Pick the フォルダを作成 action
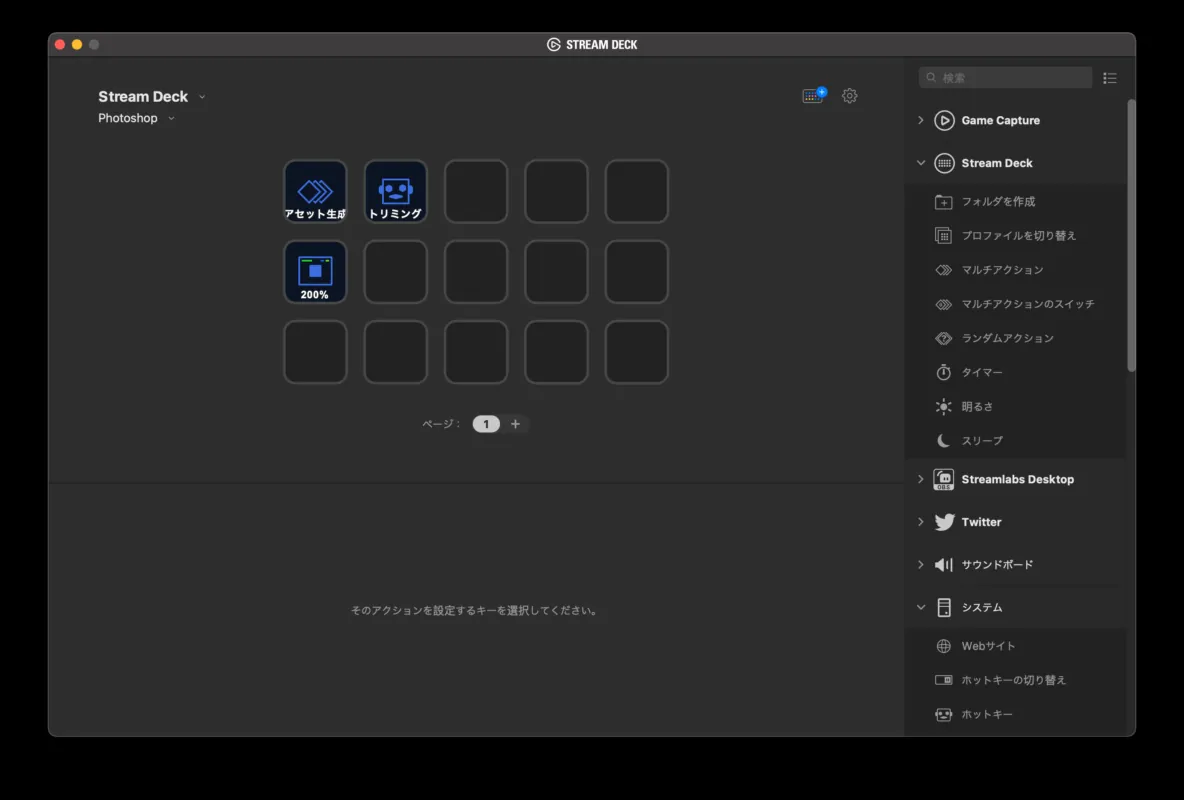The height and width of the screenshot is (800, 1184). pos(997,201)
